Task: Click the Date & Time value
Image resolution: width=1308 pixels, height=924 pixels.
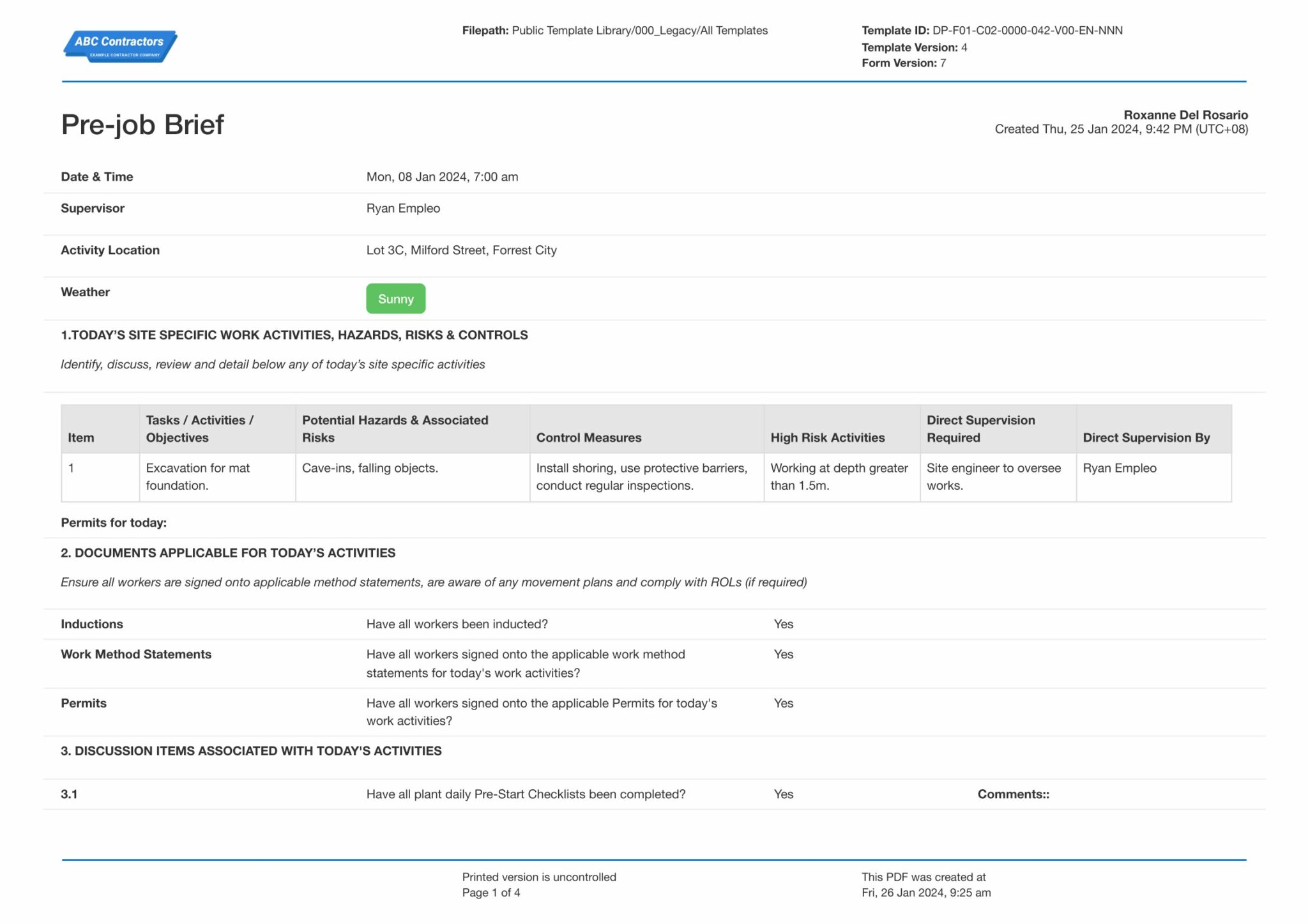Action: click(442, 177)
